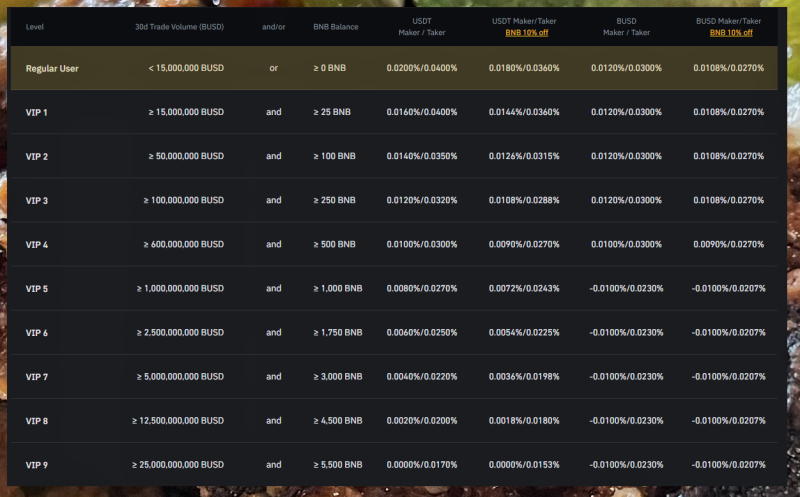
Task: Click the 'or' cell in Regular User row
Action: (x=273, y=68)
